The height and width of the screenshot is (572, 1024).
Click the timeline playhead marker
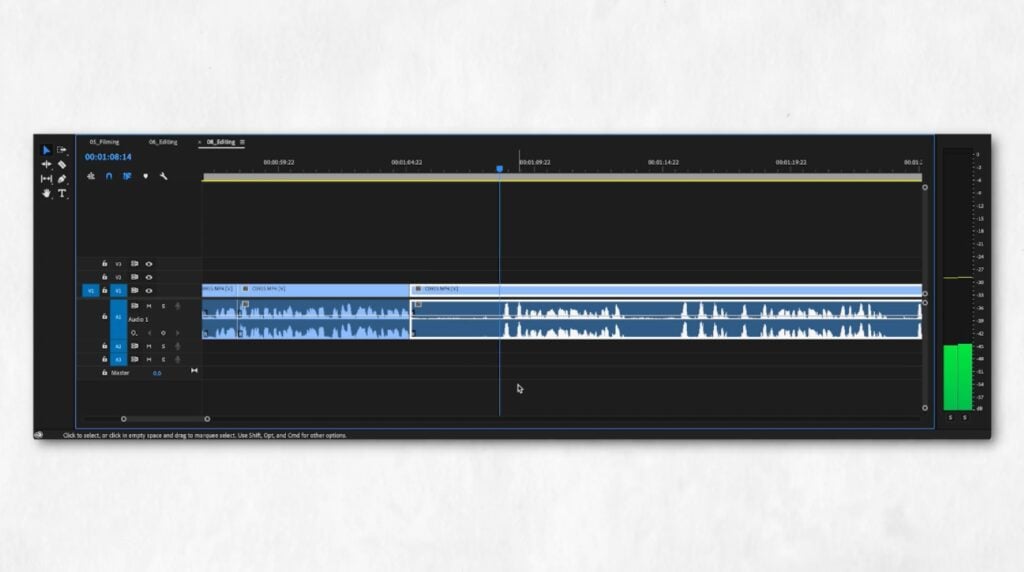coord(500,169)
